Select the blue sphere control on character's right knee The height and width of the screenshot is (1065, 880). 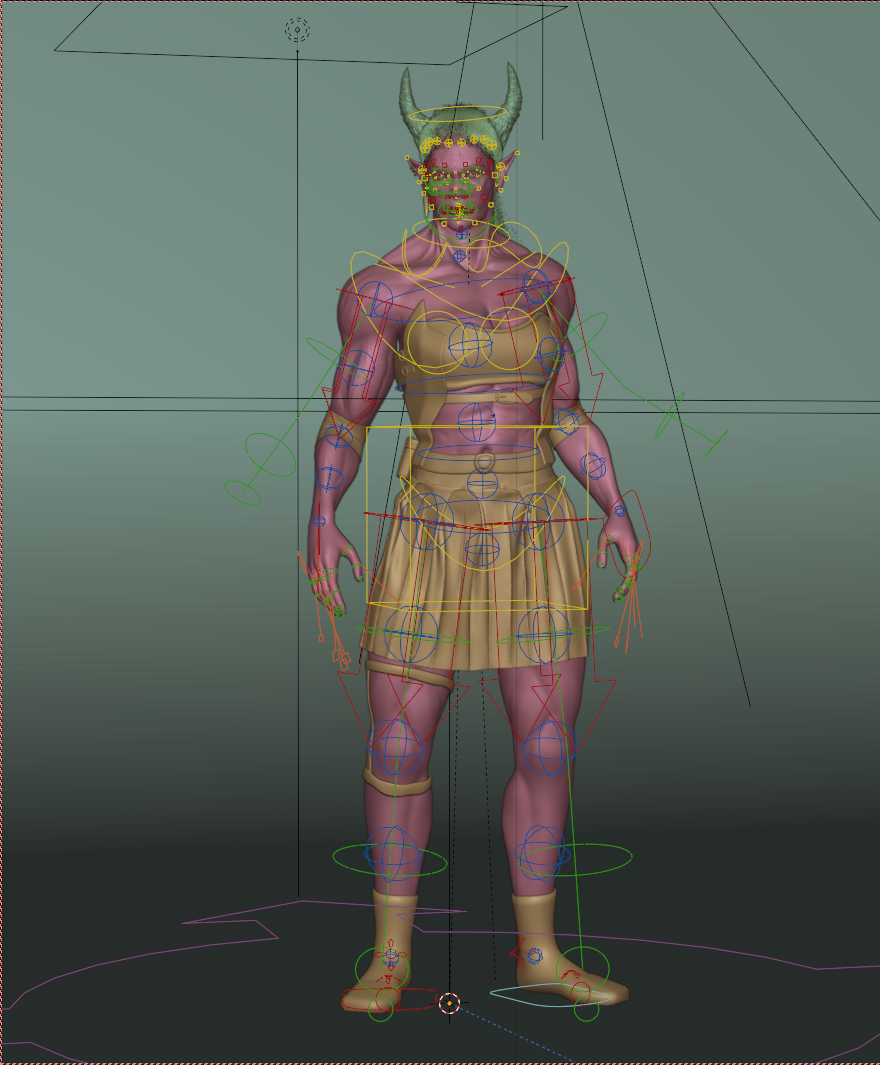[x=396, y=747]
